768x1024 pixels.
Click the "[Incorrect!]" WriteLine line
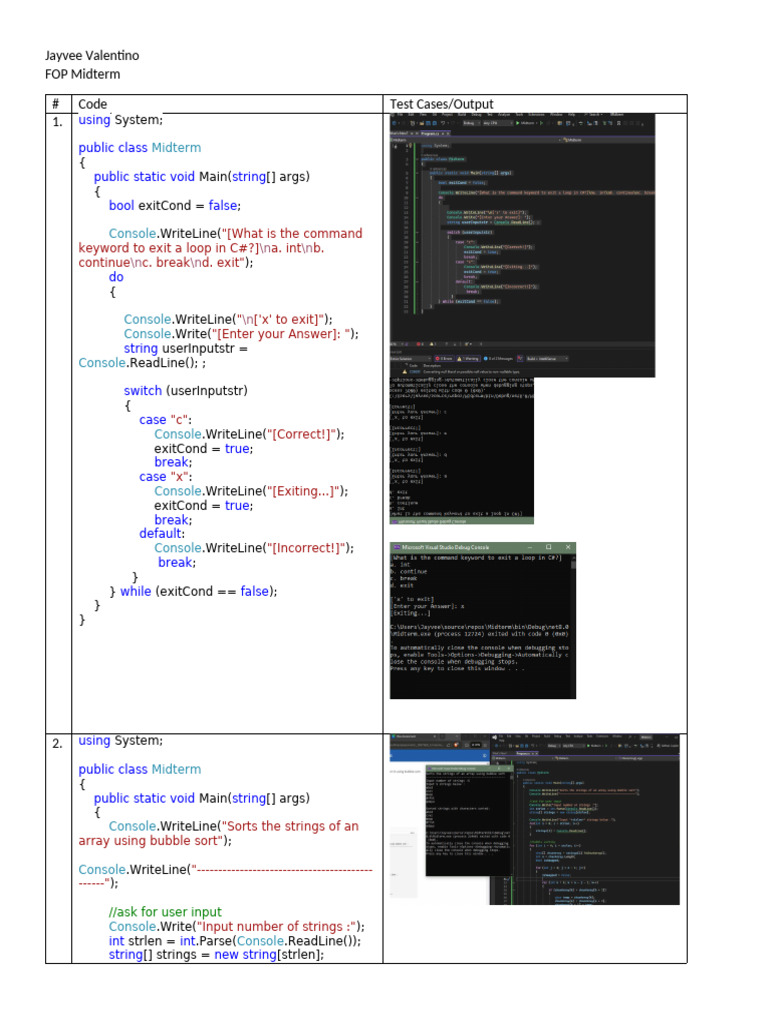(254, 548)
